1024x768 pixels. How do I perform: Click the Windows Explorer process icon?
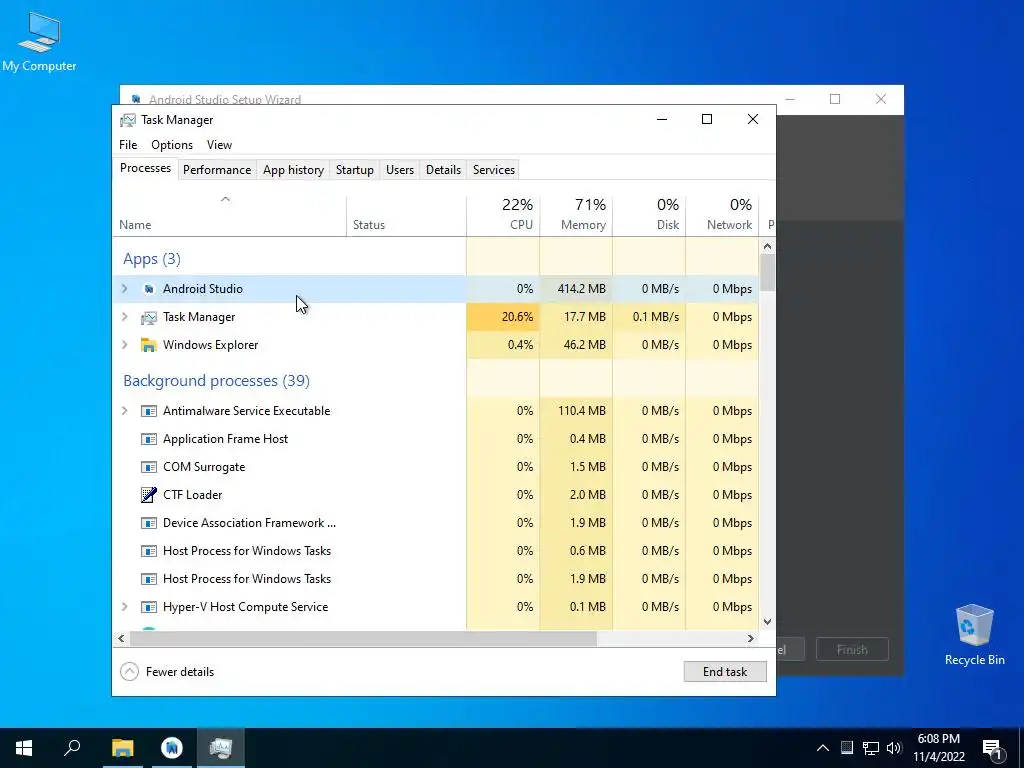click(149, 345)
